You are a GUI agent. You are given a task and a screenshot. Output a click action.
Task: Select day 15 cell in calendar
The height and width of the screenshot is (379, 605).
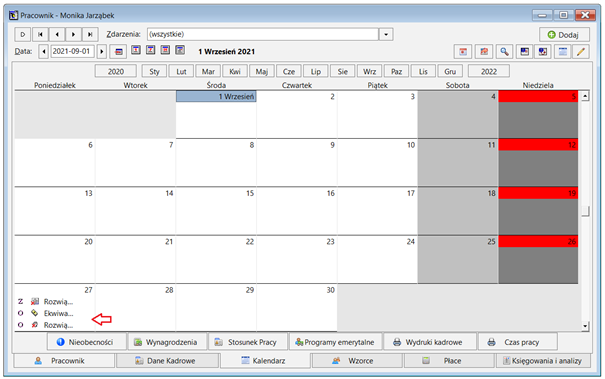pyautogui.click(x=216, y=211)
